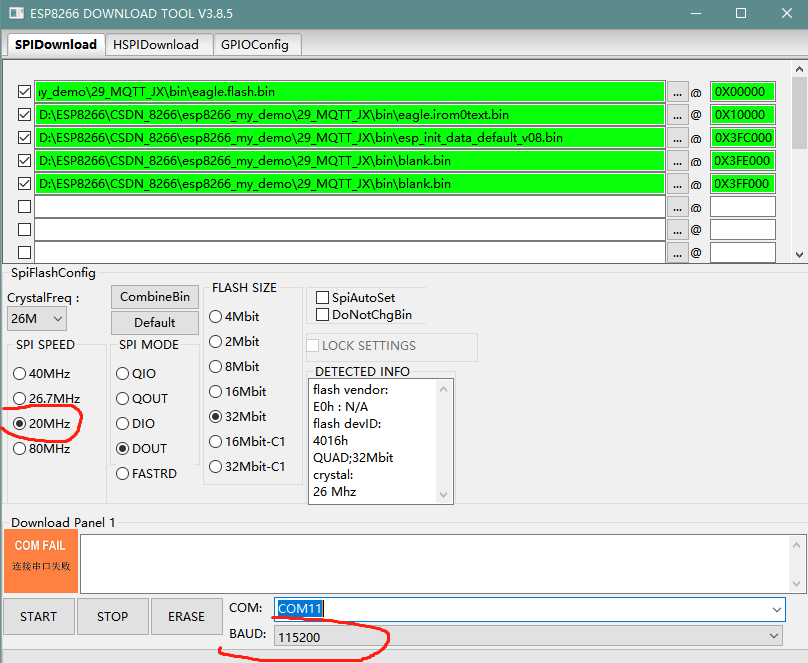Click the COM FAIL status indicator

[x=40, y=557]
